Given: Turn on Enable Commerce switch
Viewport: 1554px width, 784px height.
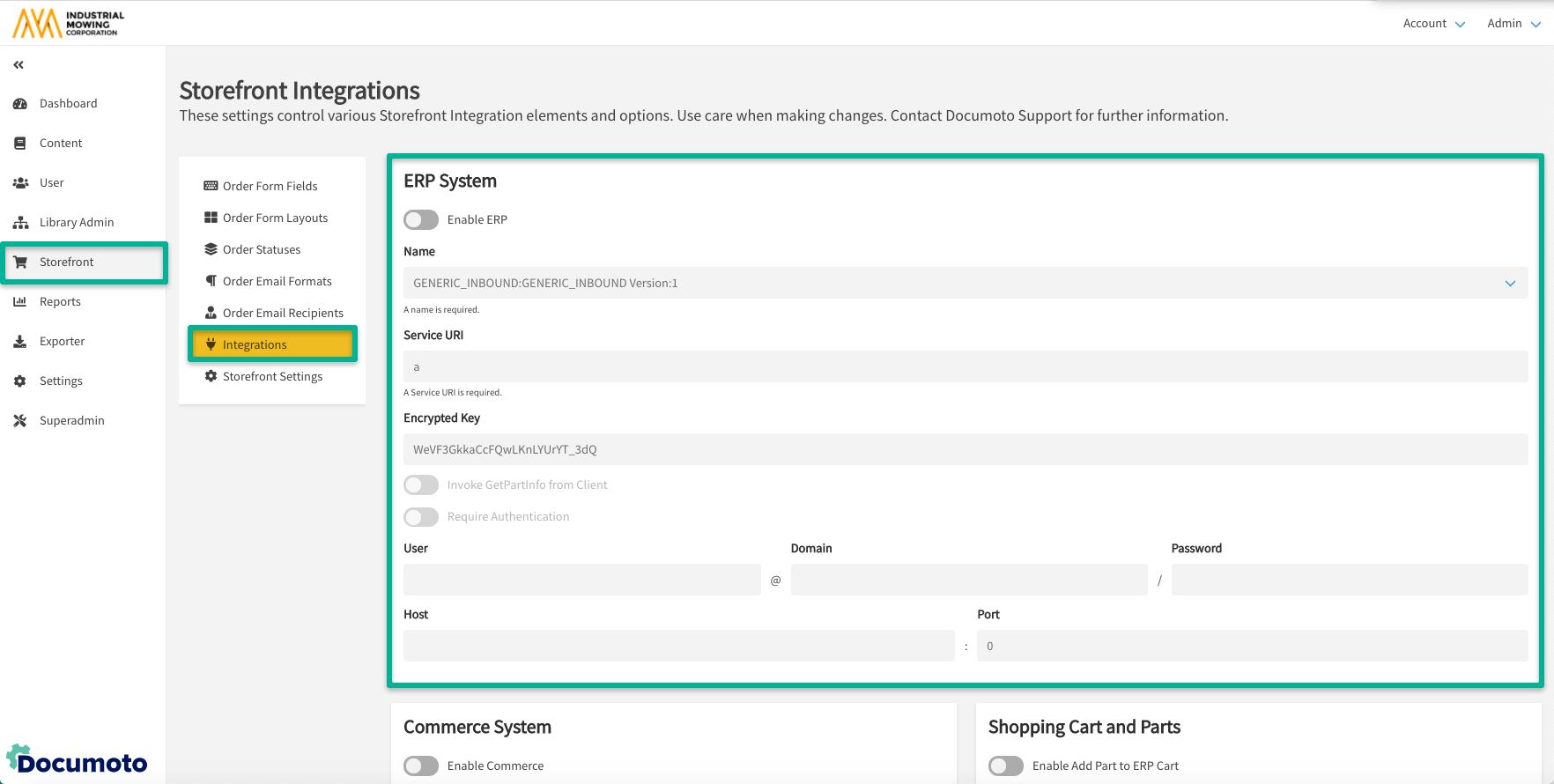Looking at the screenshot, I should (421, 766).
